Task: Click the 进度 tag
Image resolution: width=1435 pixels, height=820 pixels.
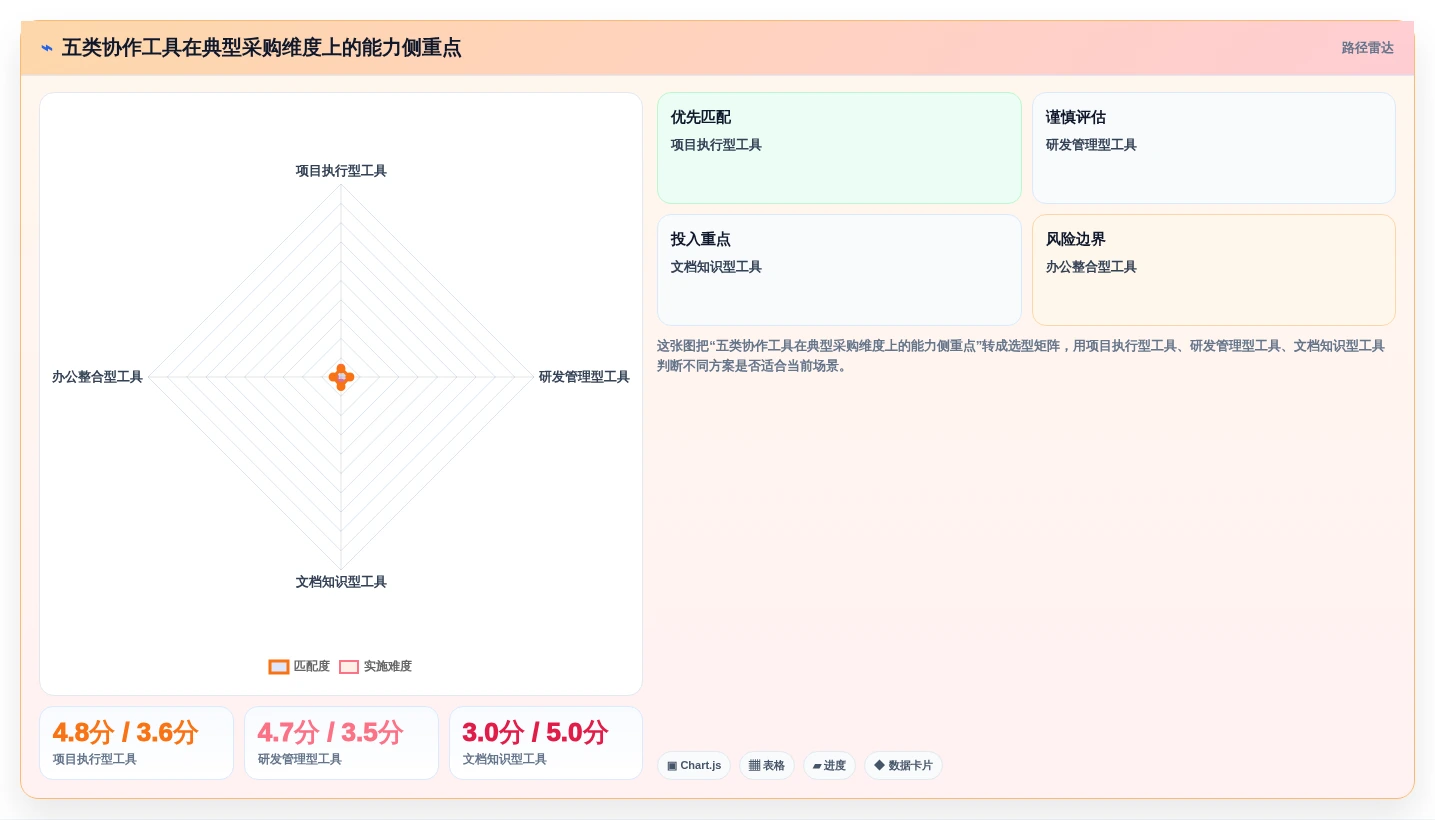Action: click(829, 766)
